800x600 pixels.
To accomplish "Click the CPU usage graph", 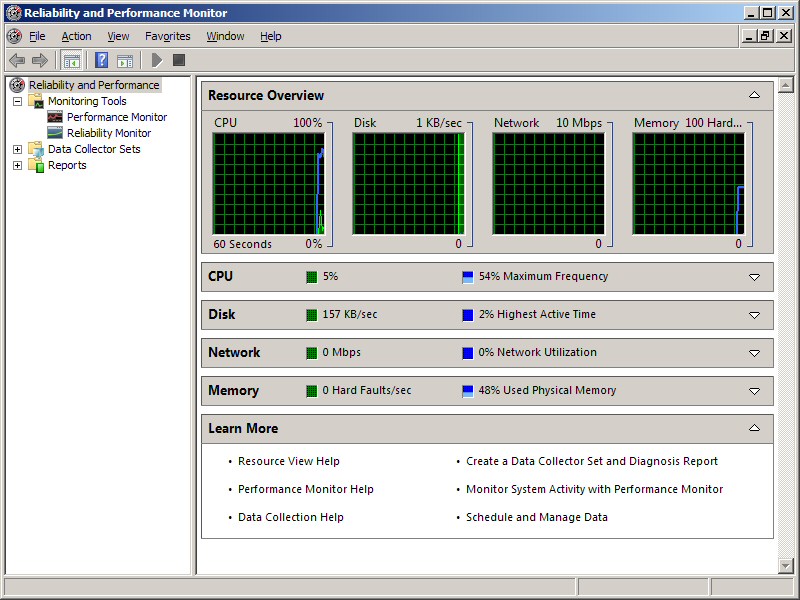I will coord(268,184).
